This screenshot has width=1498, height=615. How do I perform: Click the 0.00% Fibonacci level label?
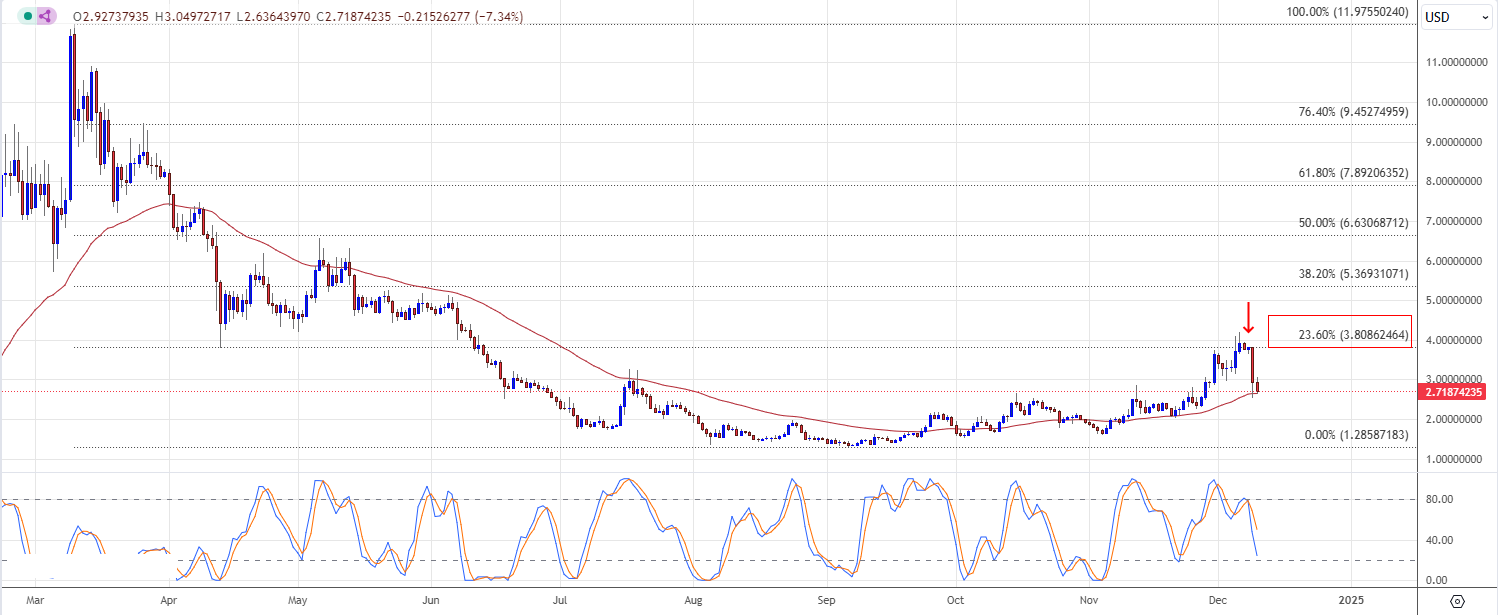pos(1356,436)
